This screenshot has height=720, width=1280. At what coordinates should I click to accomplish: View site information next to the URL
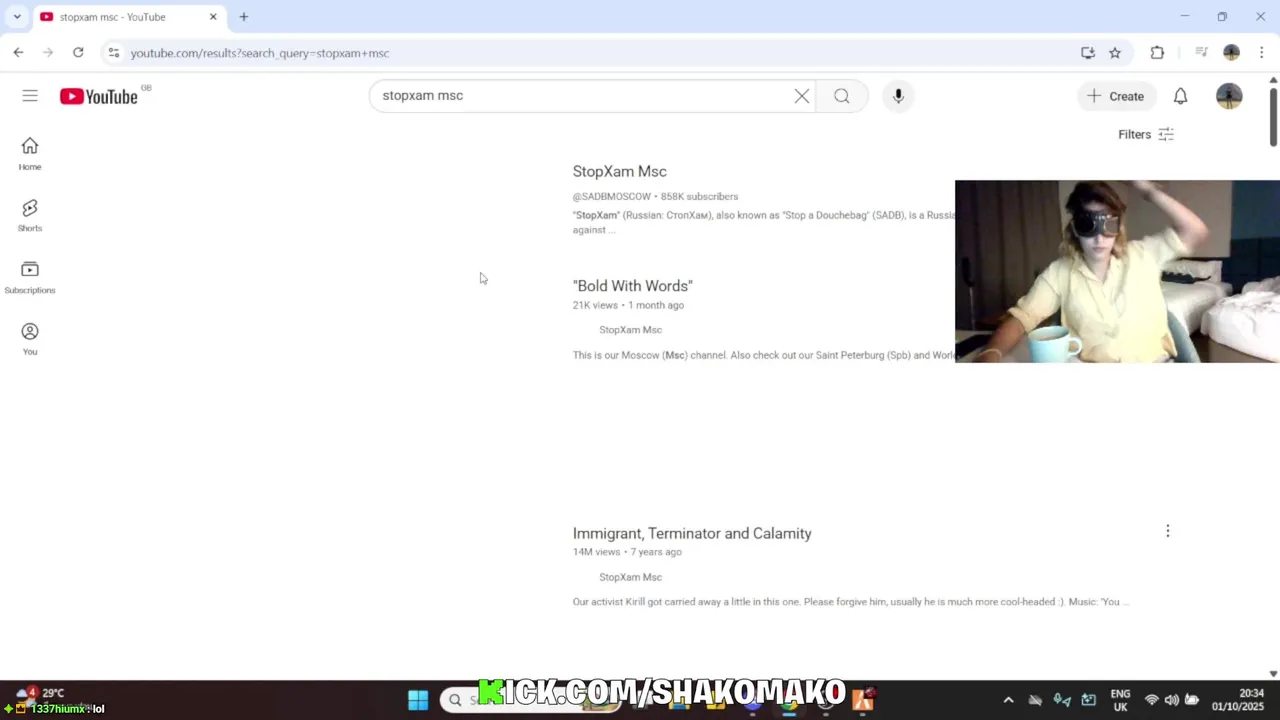[114, 53]
